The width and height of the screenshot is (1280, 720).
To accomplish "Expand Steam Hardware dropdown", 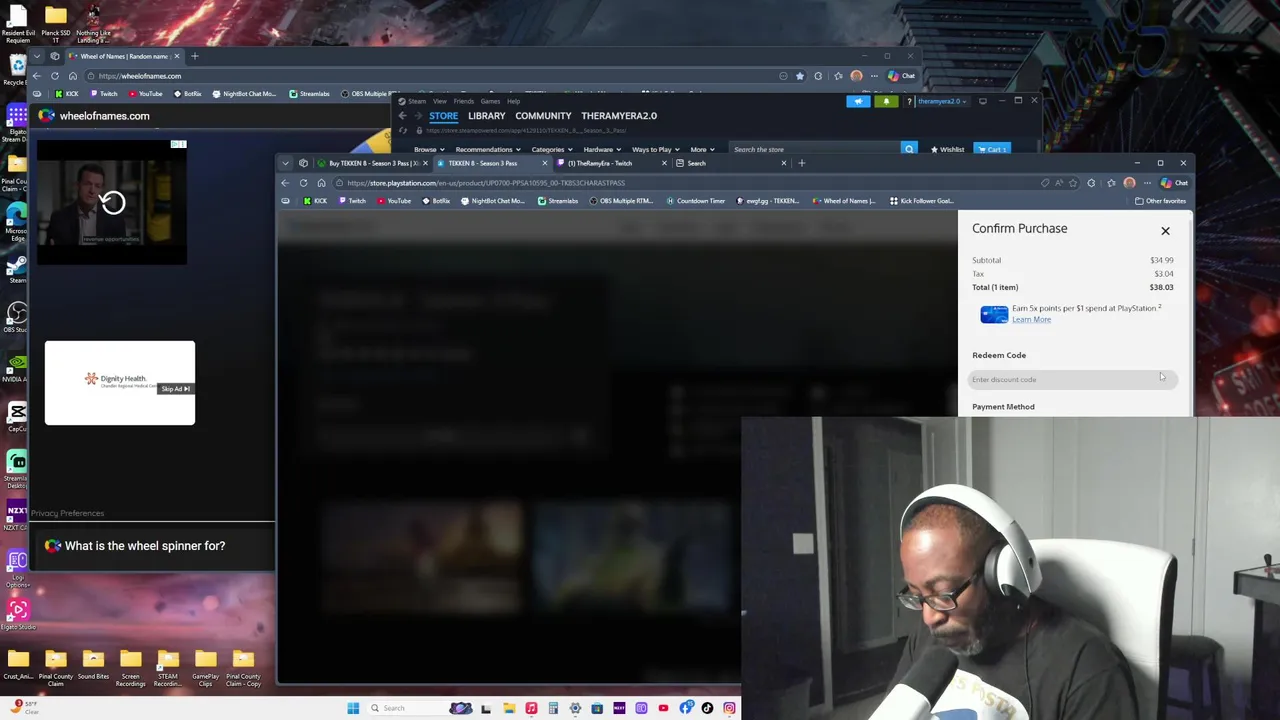I will (602, 150).
